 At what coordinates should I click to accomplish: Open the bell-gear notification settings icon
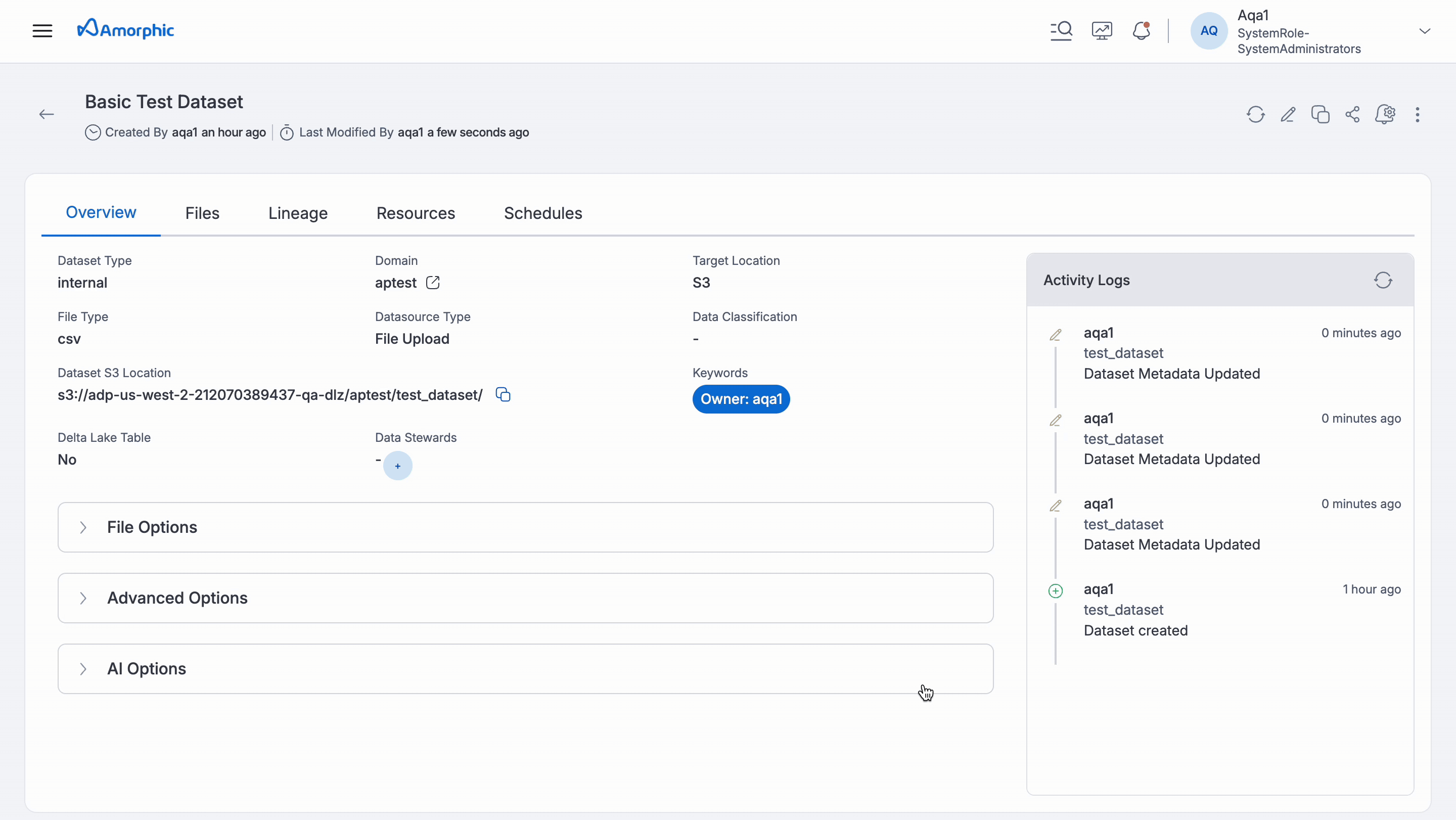(x=1385, y=115)
